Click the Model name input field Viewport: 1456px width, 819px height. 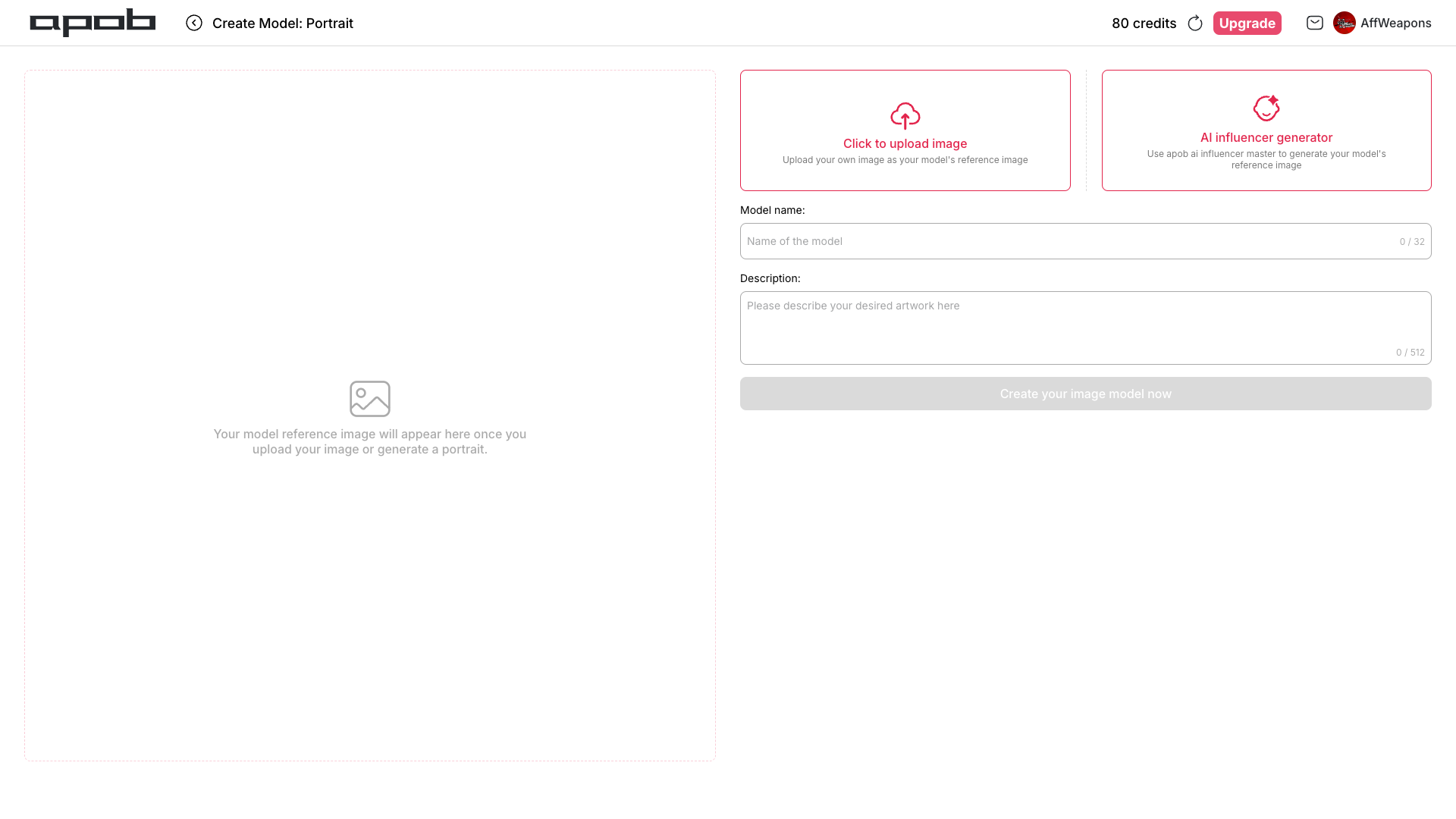tap(1069, 241)
